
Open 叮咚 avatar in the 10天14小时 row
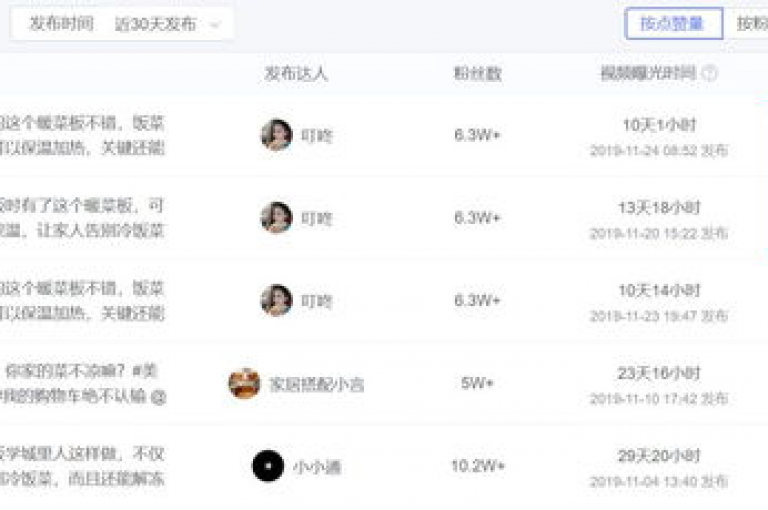276,300
